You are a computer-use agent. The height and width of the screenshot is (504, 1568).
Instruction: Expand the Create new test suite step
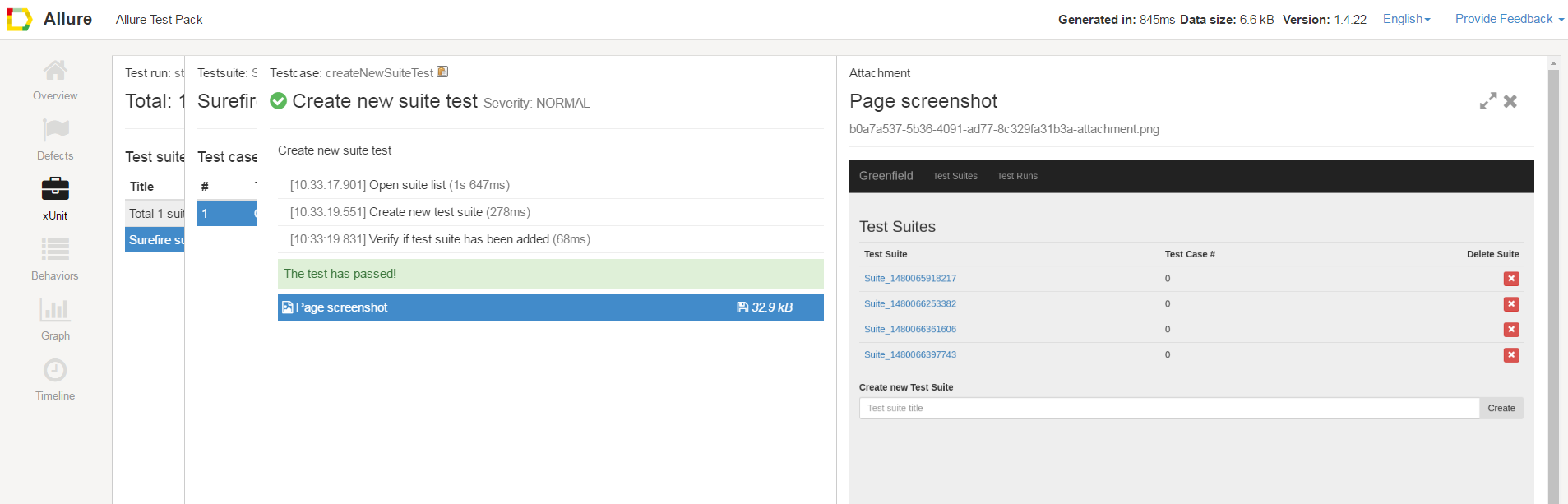[x=551, y=212]
